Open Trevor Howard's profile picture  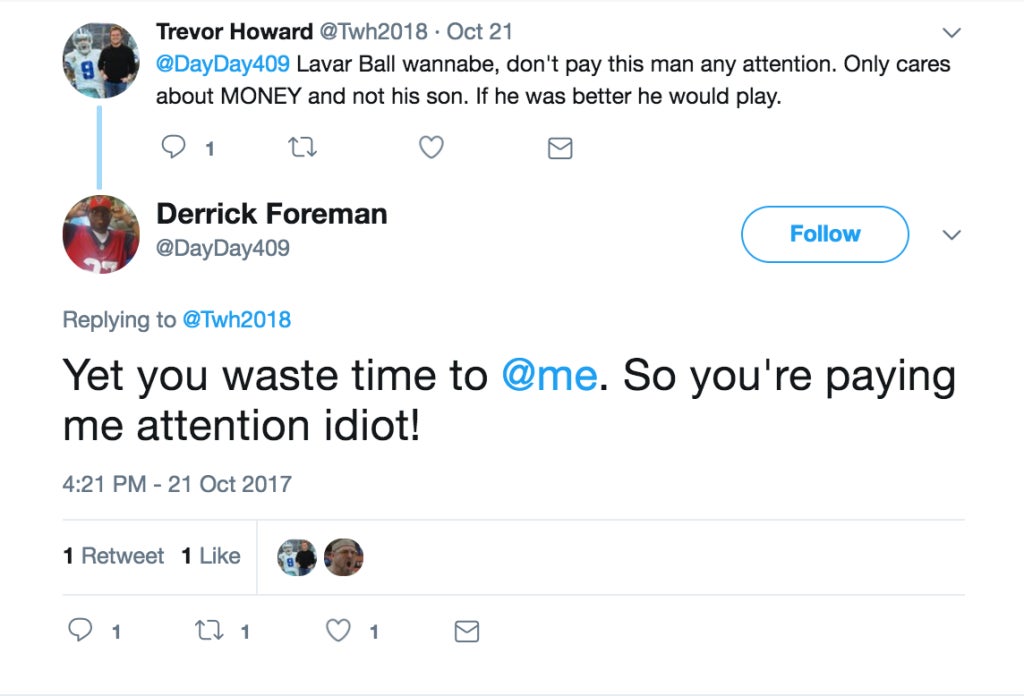pyautogui.click(x=101, y=60)
